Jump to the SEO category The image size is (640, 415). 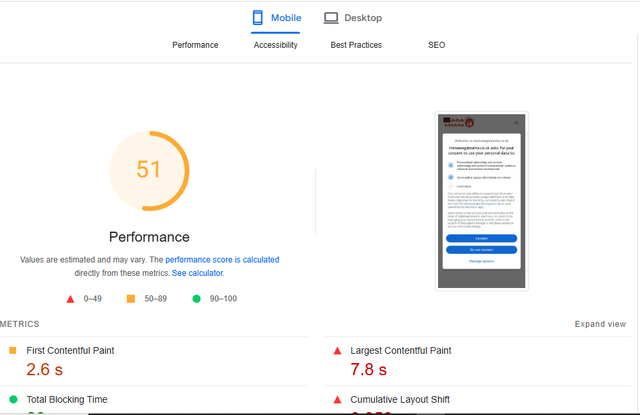click(436, 45)
